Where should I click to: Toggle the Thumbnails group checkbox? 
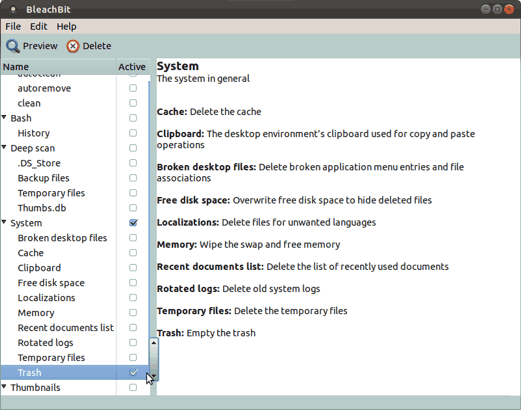[133, 387]
